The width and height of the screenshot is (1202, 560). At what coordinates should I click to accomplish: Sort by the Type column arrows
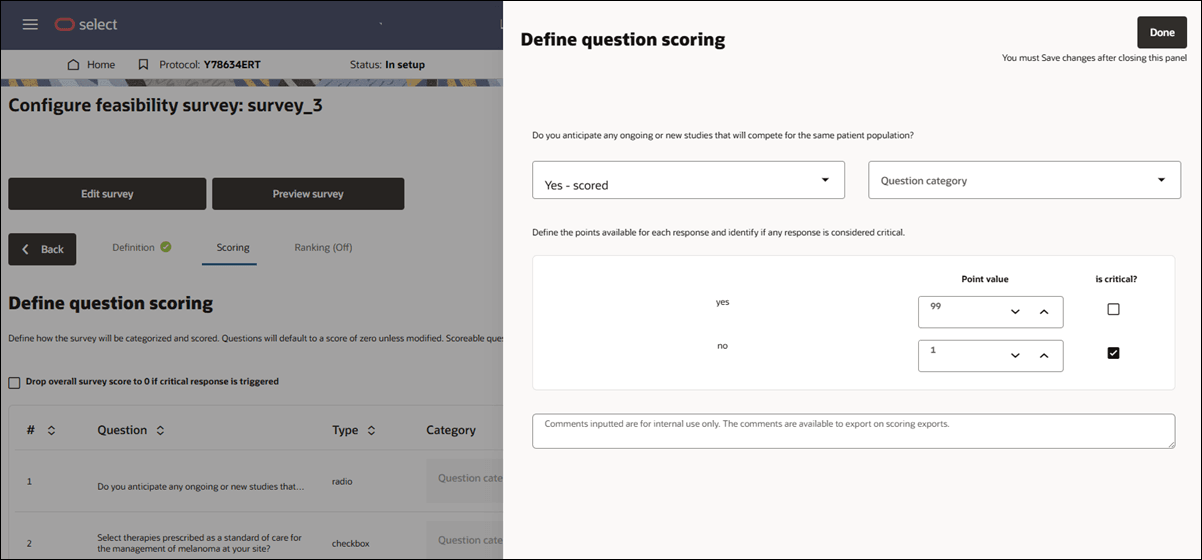point(371,430)
